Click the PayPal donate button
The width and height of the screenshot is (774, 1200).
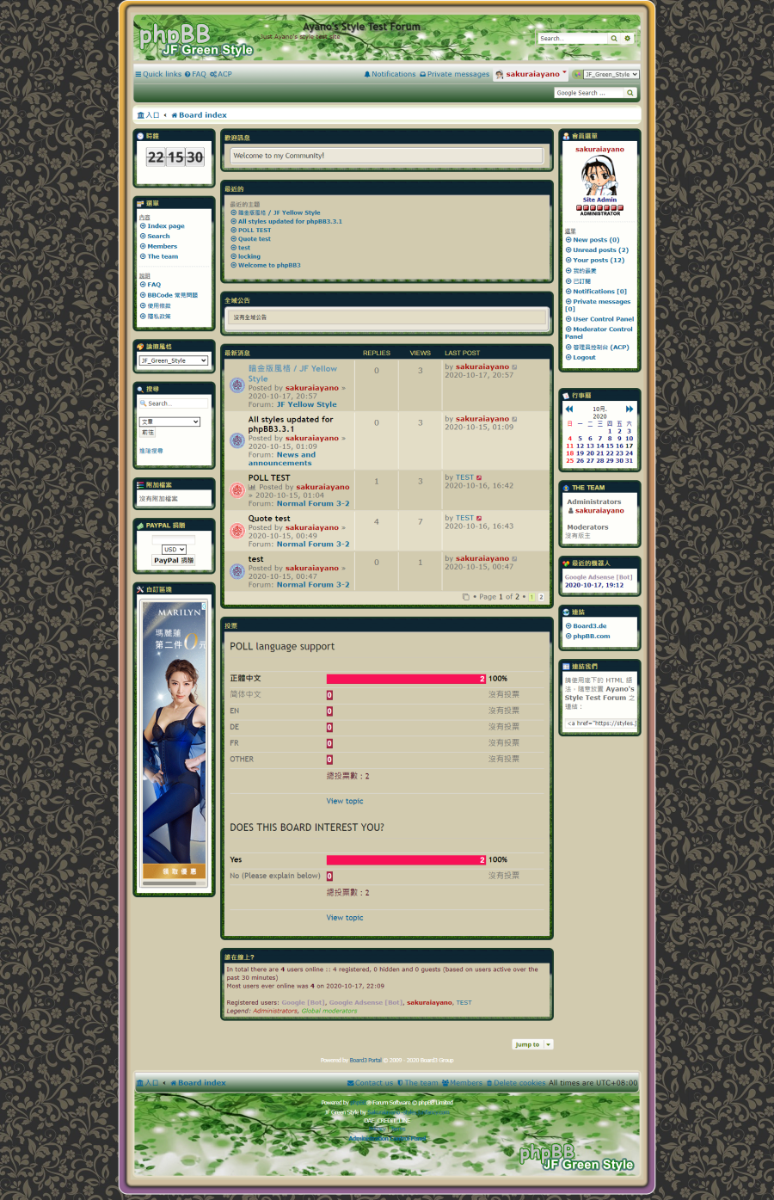[174, 561]
